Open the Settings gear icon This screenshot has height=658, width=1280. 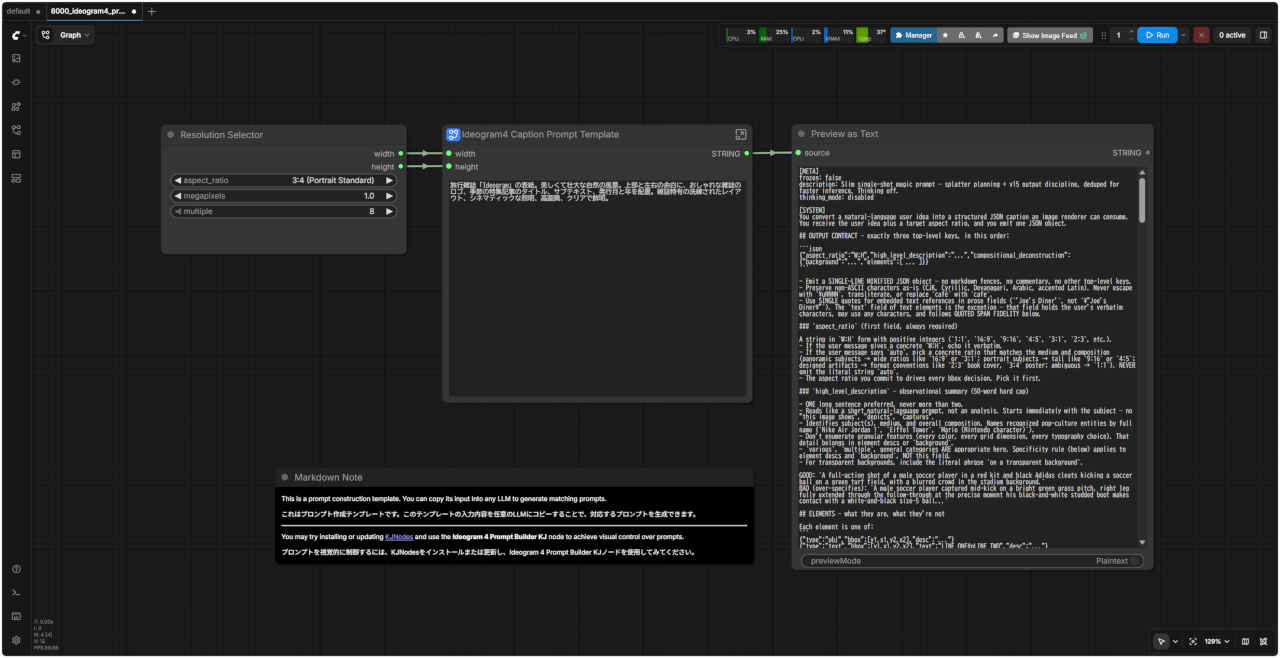pos(16,640)
